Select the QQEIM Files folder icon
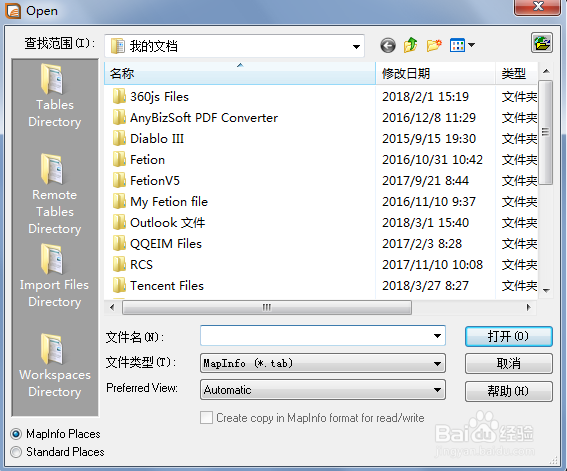567x471 pixels. point(119,243)
